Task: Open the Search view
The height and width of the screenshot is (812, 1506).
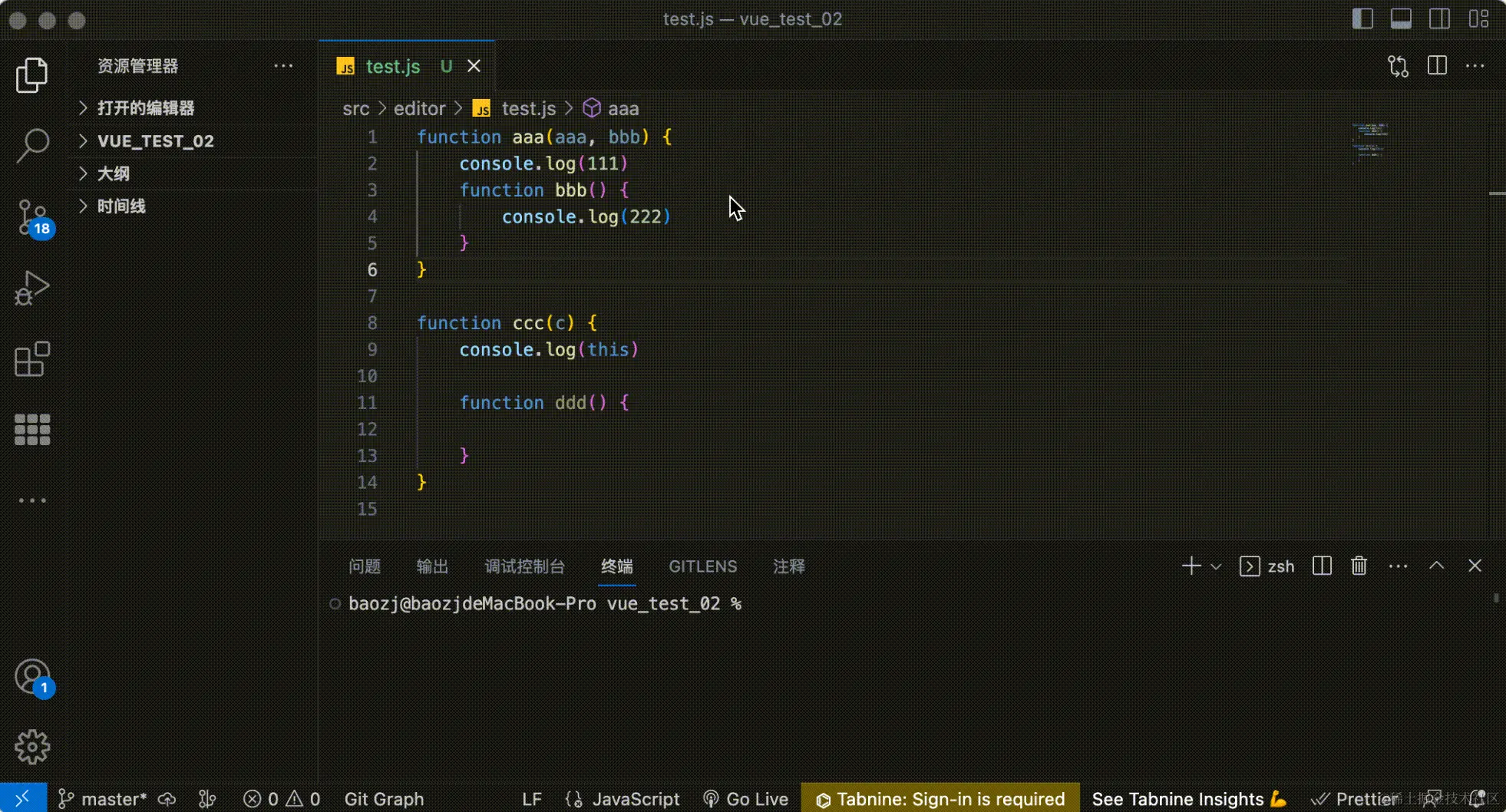Action: [x=31, y=145]
